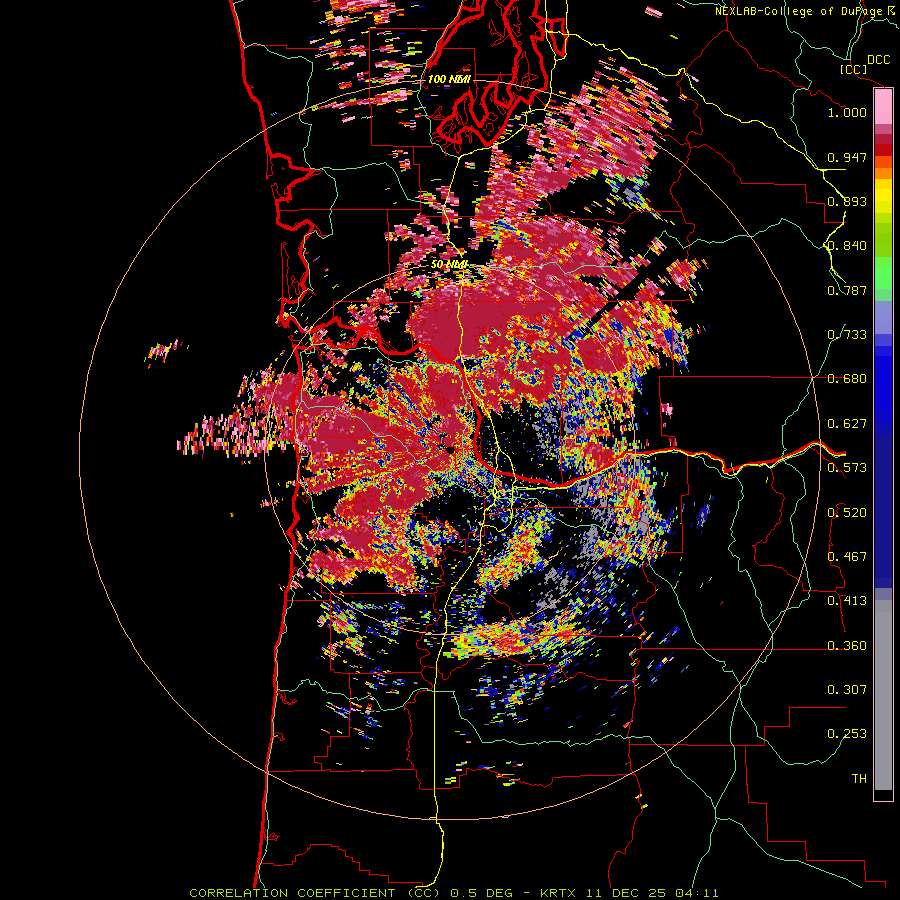Click the 0.627 color scale value
This screenshot has height=900, width=900.
coord(847,424)
